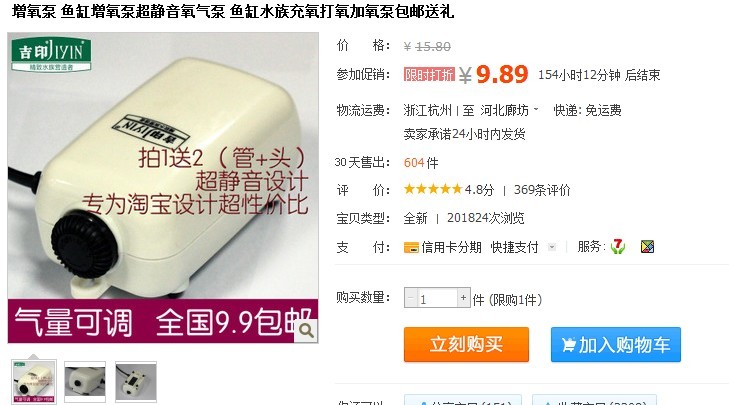The width and height of the screenshot is (729, 405).
Task: Expand the 河北廊坊 destination dropdown
Action: [536, 110]
